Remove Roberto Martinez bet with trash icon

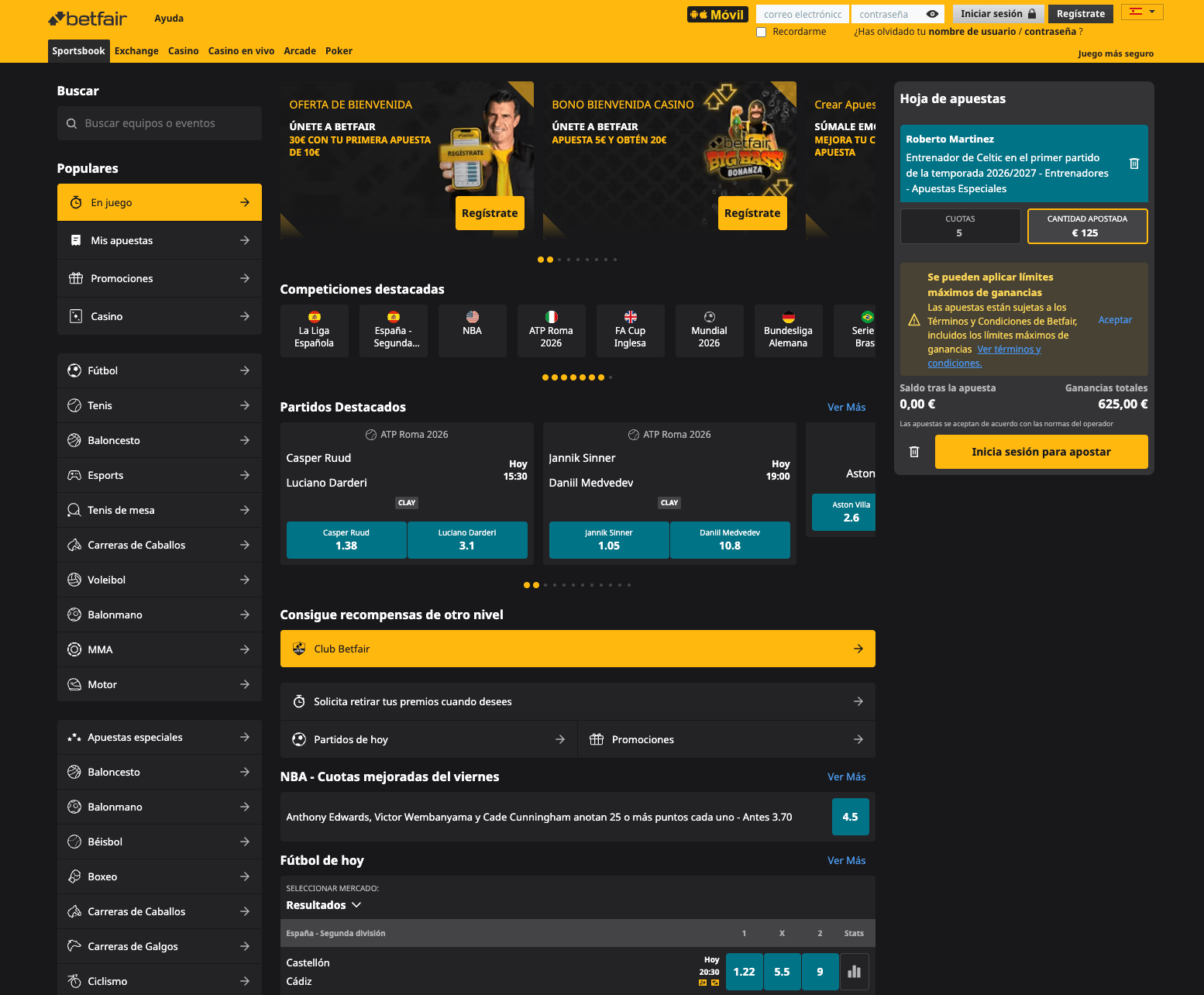click(x=1134, y=164)
